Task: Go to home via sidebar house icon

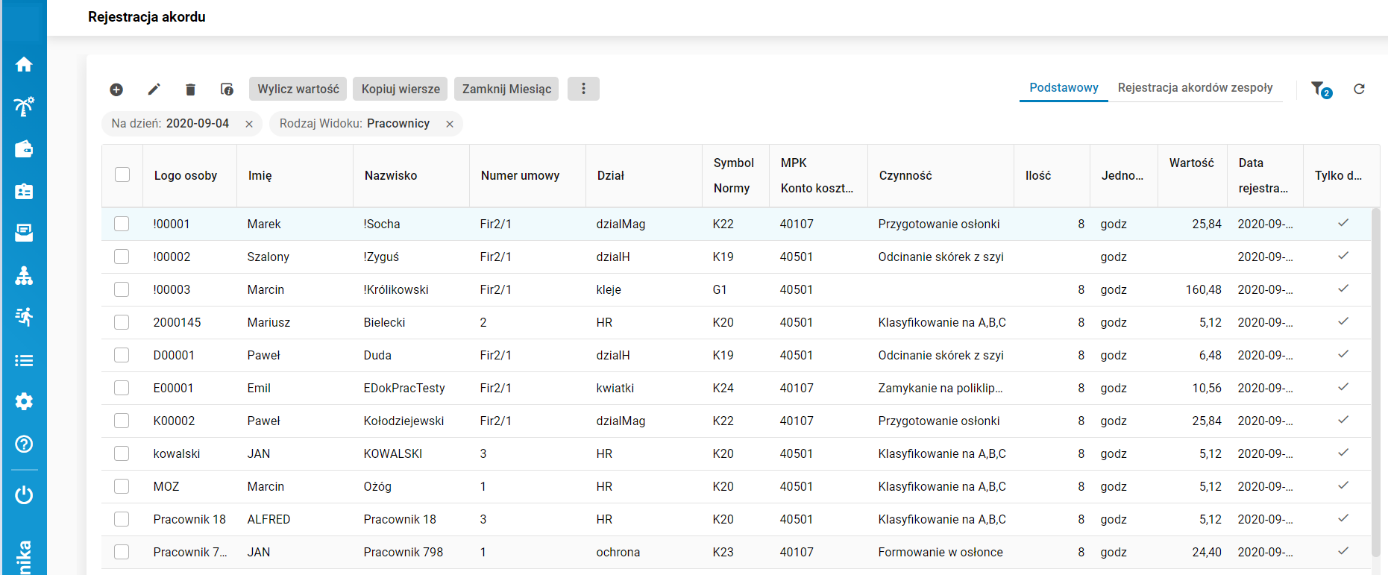Action: click(24, 65)
